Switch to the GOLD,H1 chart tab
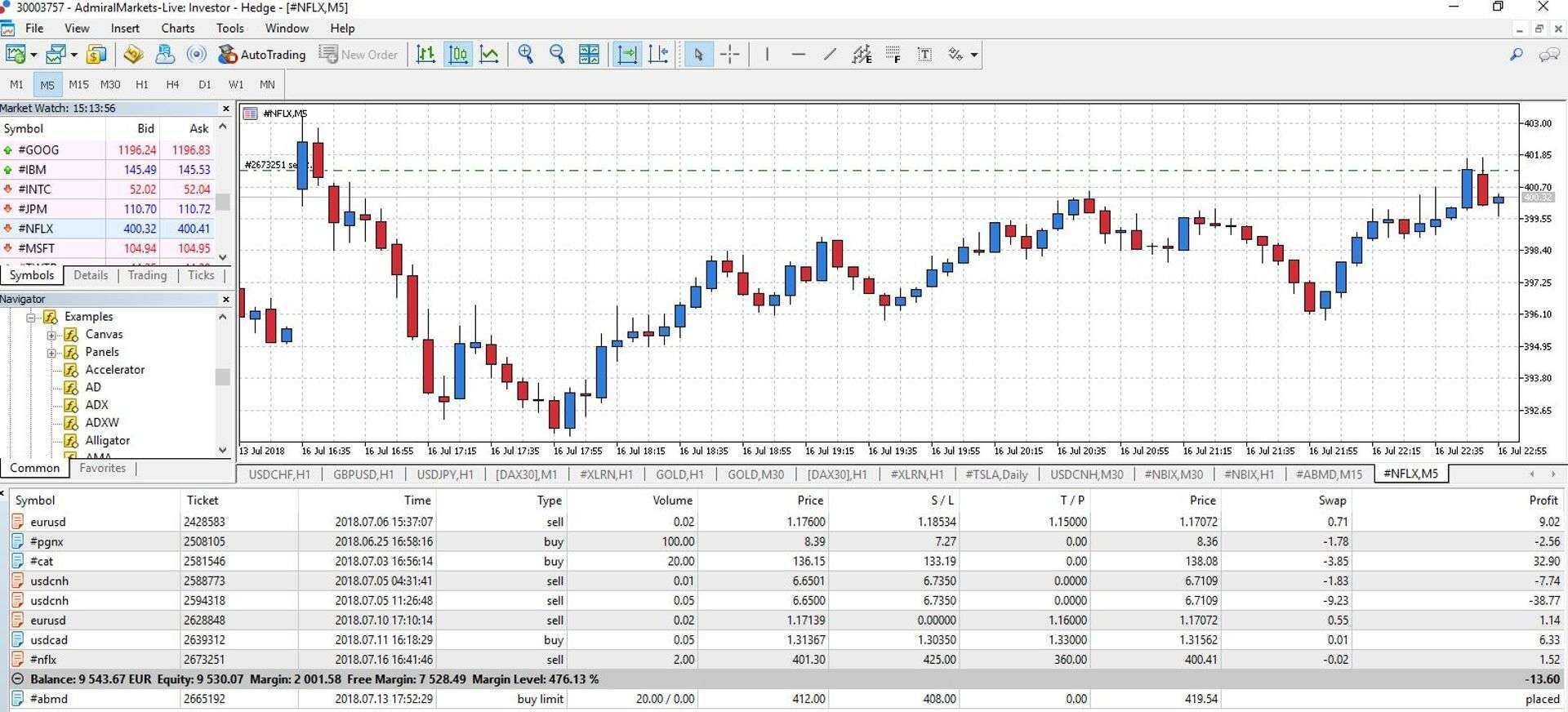This screenshot has width=1568, height=712. click(x=679, y=474)
